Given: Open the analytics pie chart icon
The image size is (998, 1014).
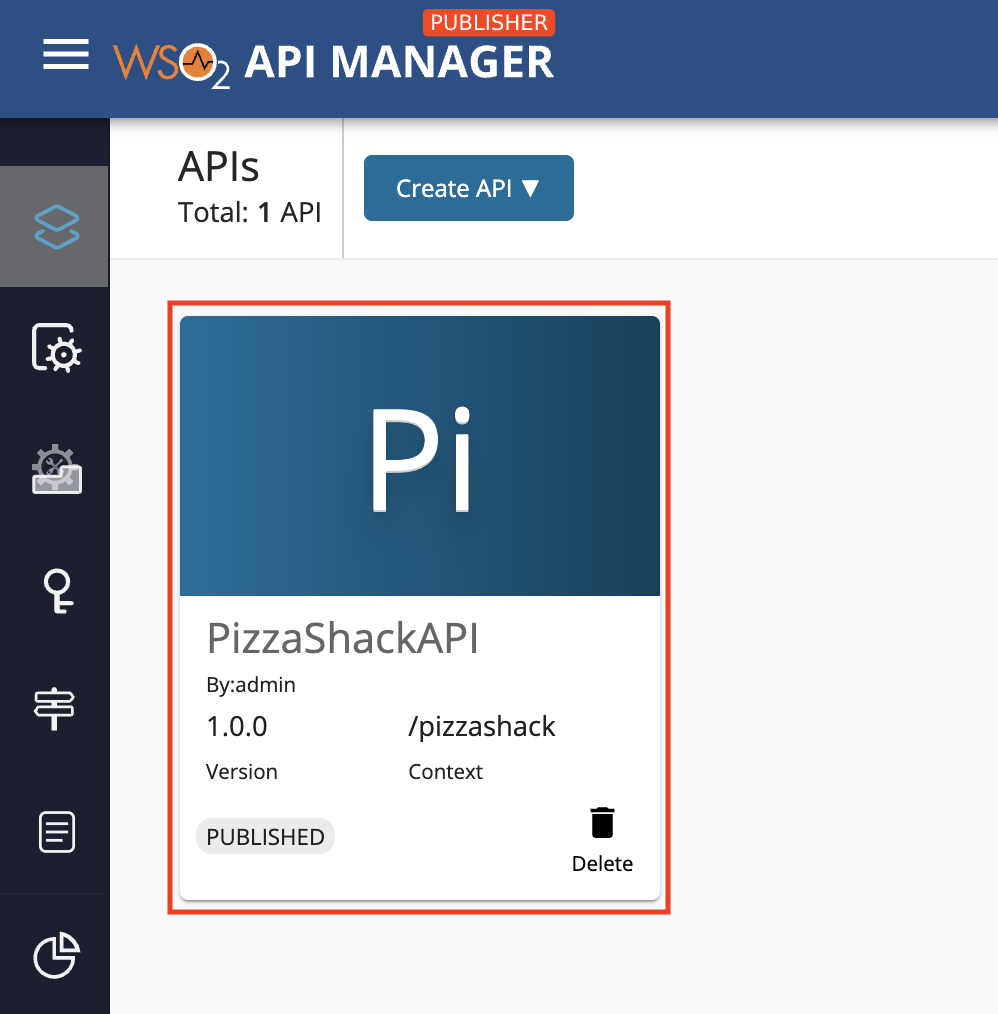Looking at the screenshot, I should click(x=54, y=956).
